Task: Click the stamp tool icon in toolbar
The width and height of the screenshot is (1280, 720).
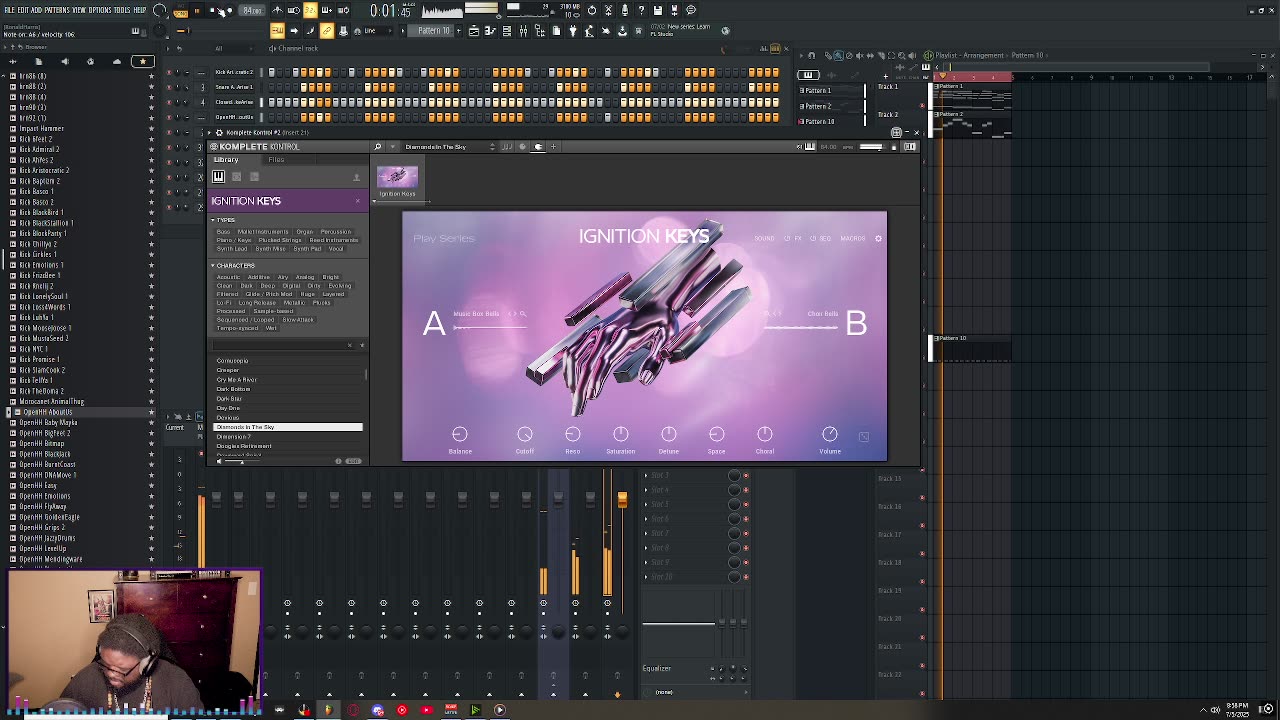Action: coord(343,31)
